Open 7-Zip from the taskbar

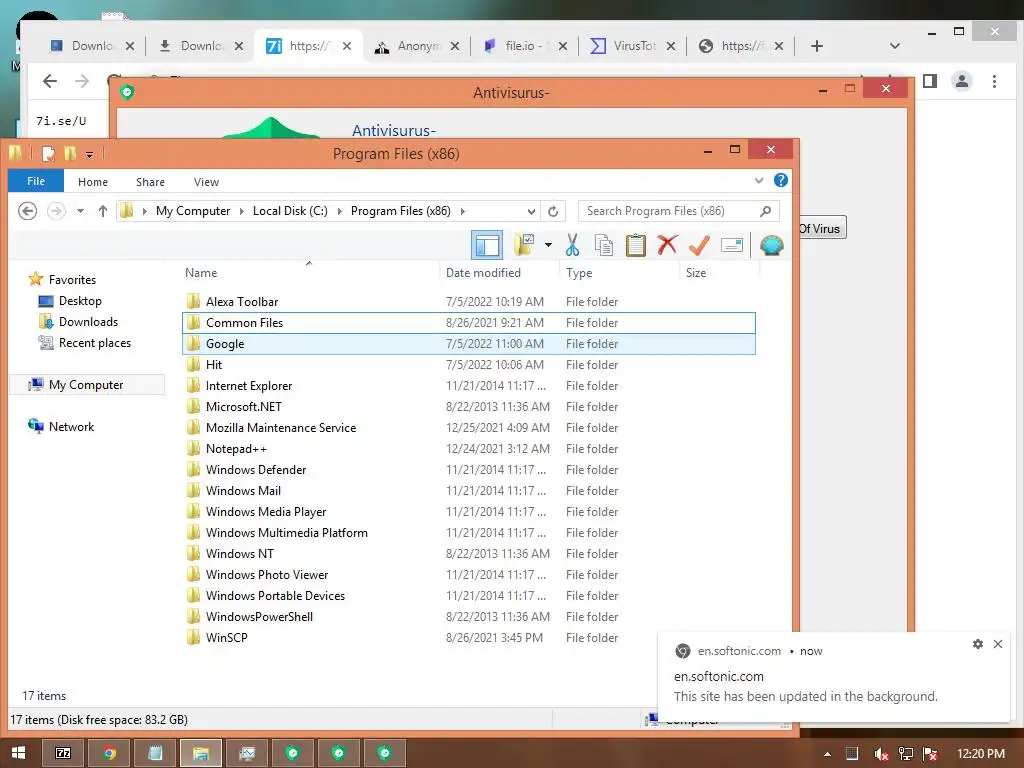coord(63,753)
